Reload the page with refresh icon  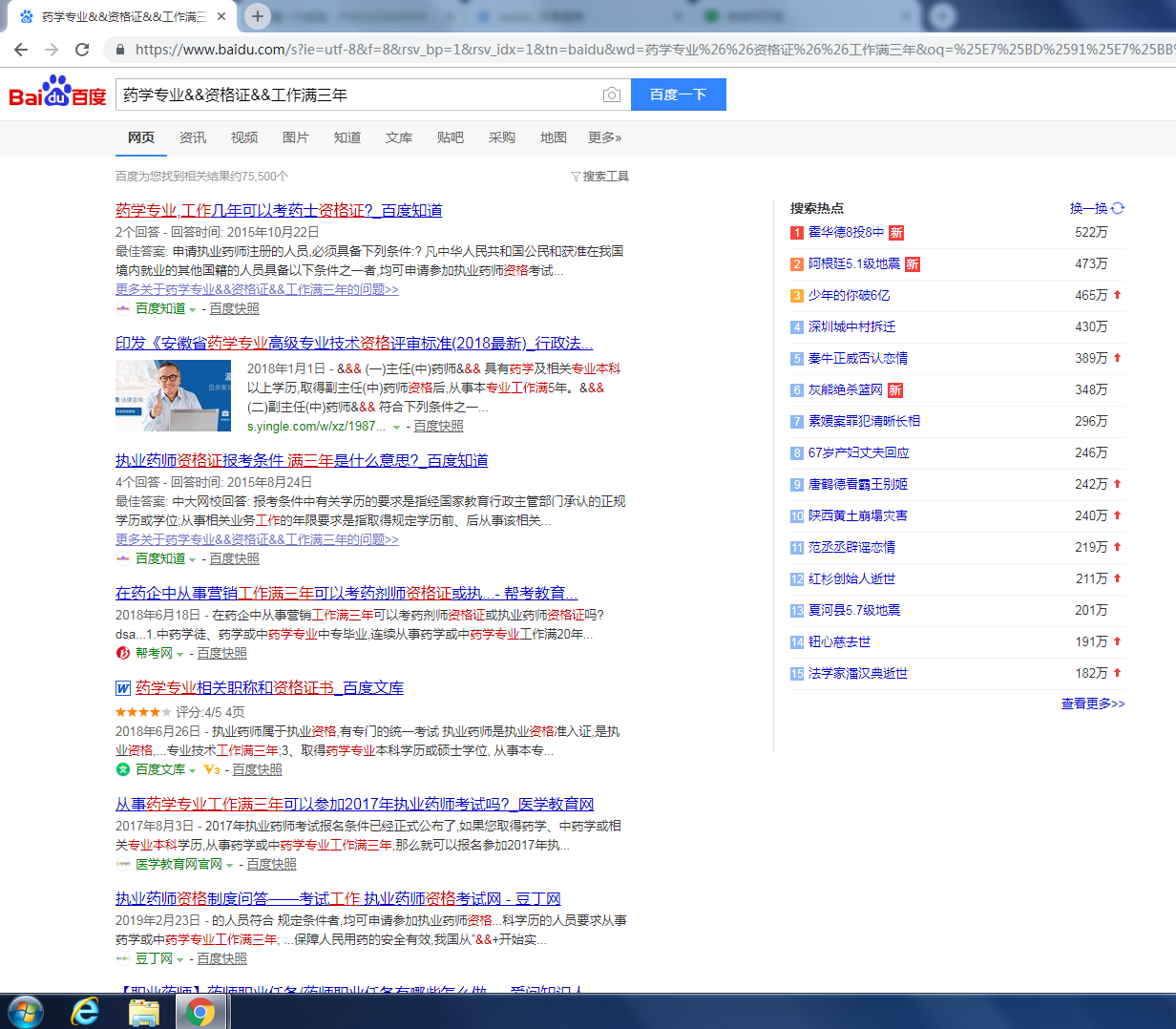82,50
